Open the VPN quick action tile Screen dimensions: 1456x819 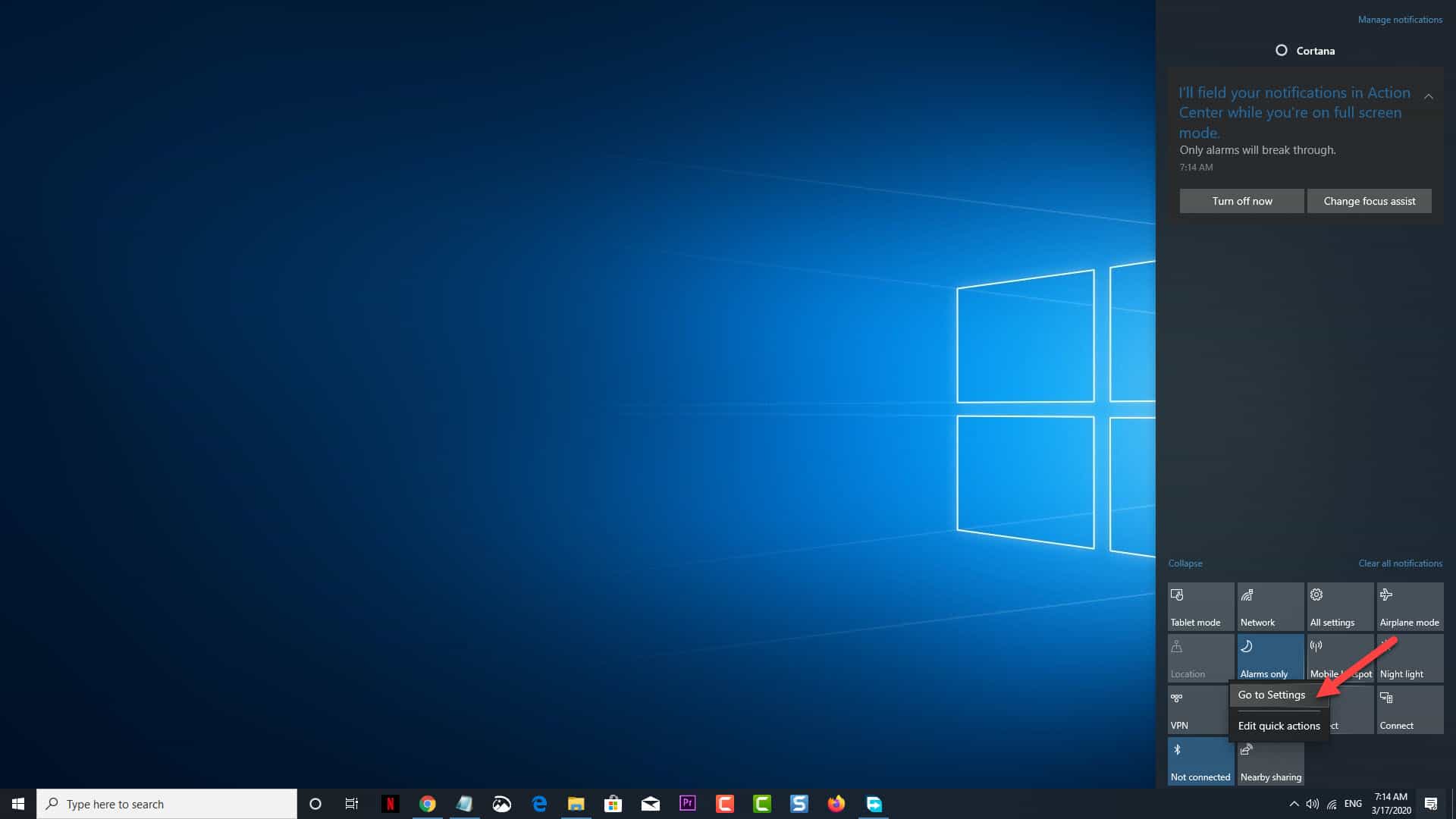pos(1198,710)
